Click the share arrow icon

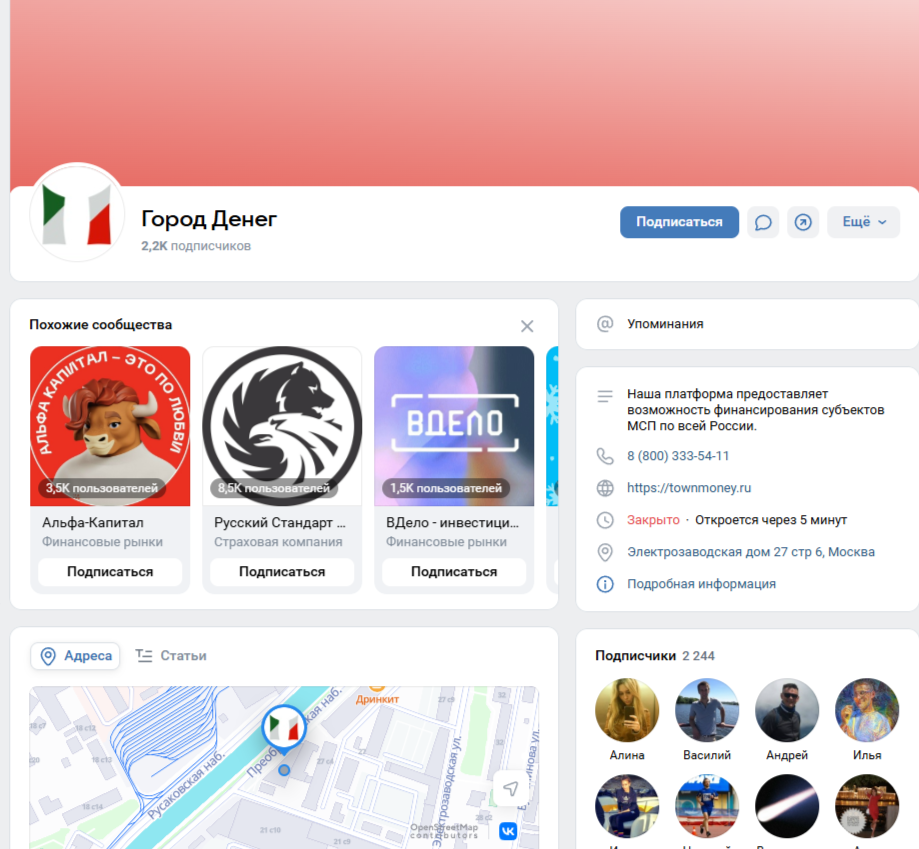point(802,222)
